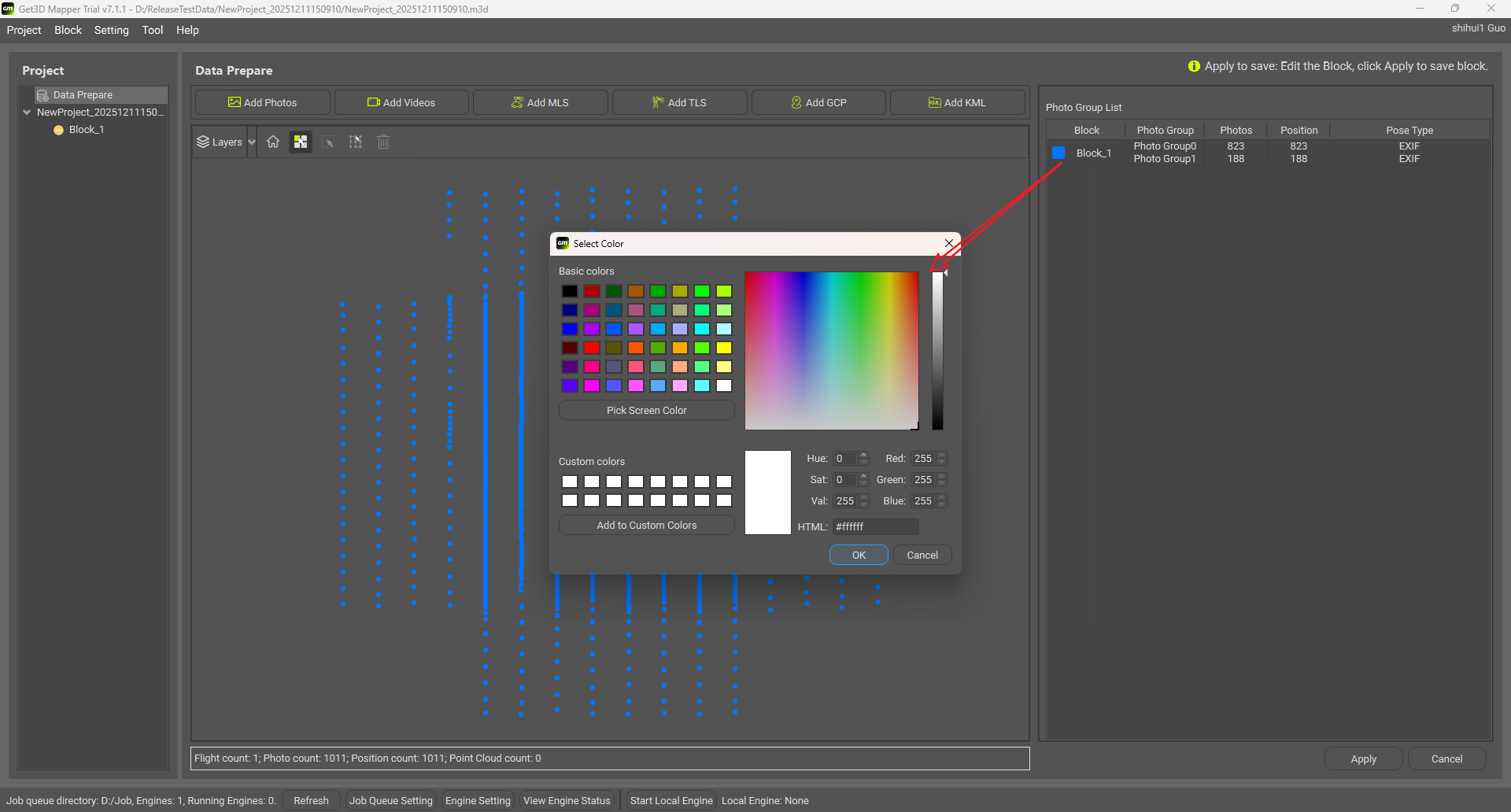
Task: Increase the Hue value with up arrow
Action: pyautogui.click(x=863, y=455)
